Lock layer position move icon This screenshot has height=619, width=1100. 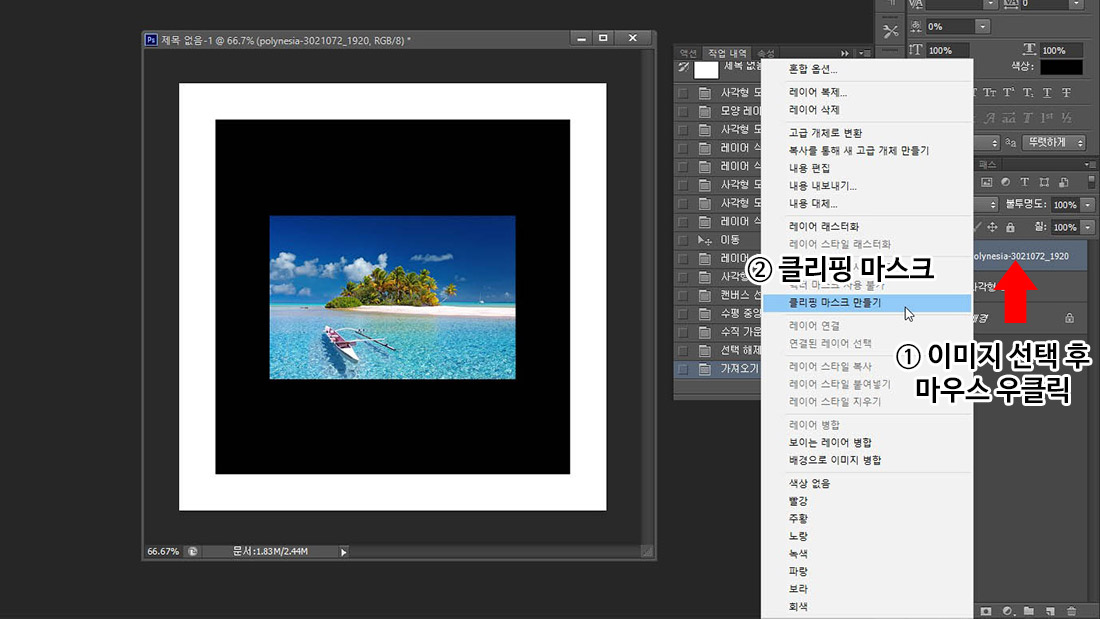(992, 227)
